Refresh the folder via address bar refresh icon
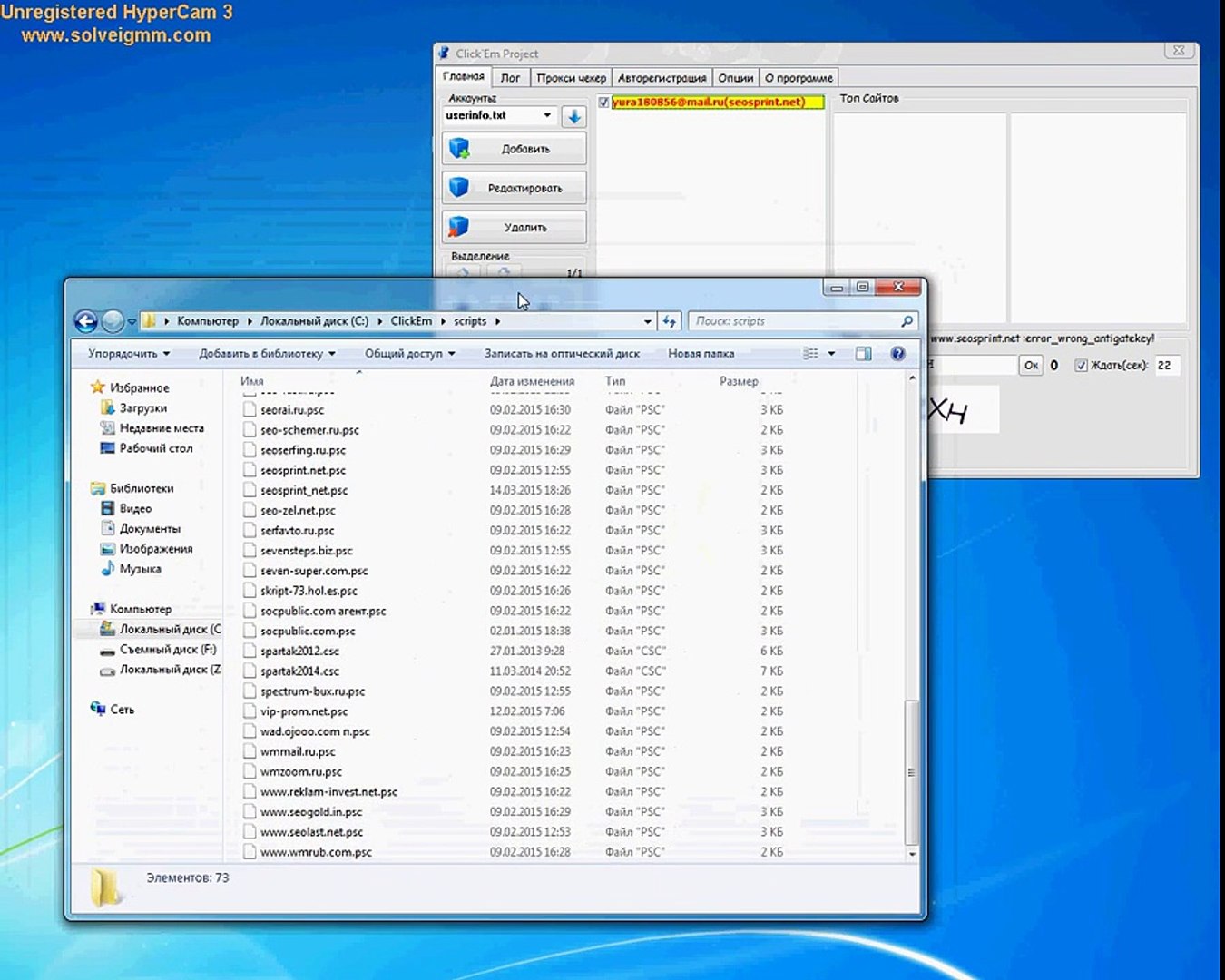 coord(670,321)
